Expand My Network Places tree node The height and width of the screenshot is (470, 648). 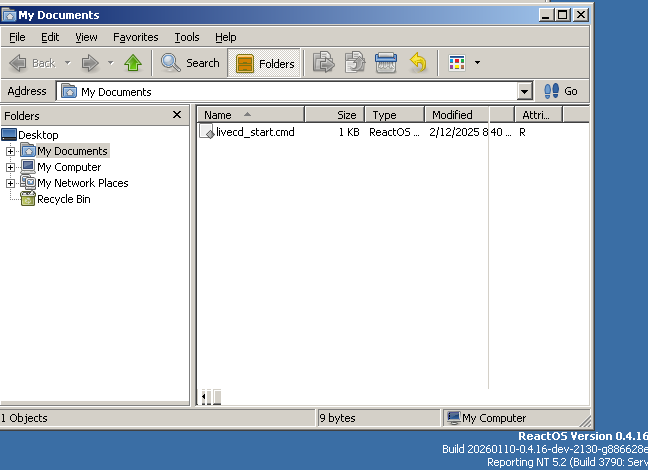10,183
